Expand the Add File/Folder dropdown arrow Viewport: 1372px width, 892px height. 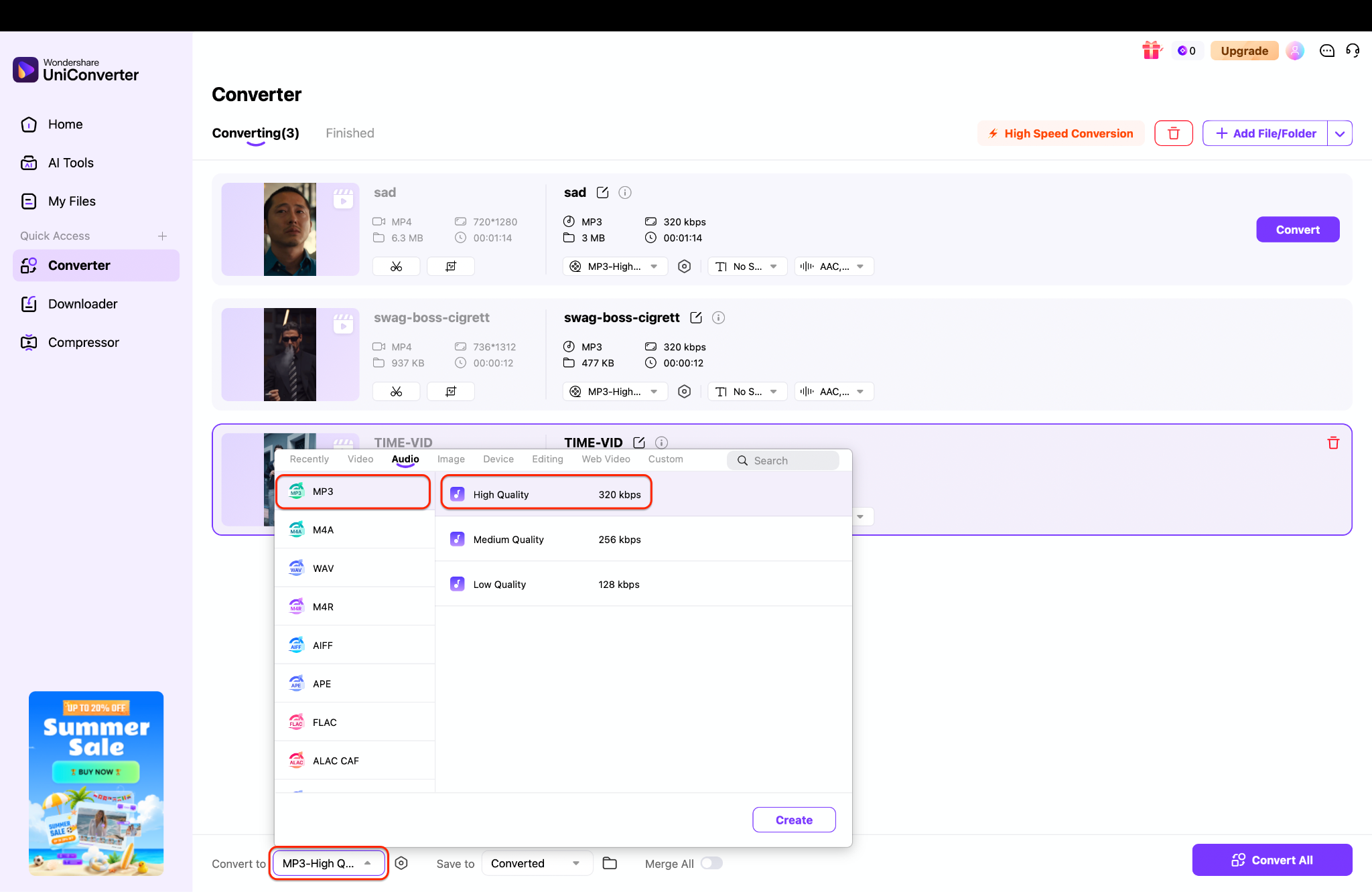point(1339,133)
